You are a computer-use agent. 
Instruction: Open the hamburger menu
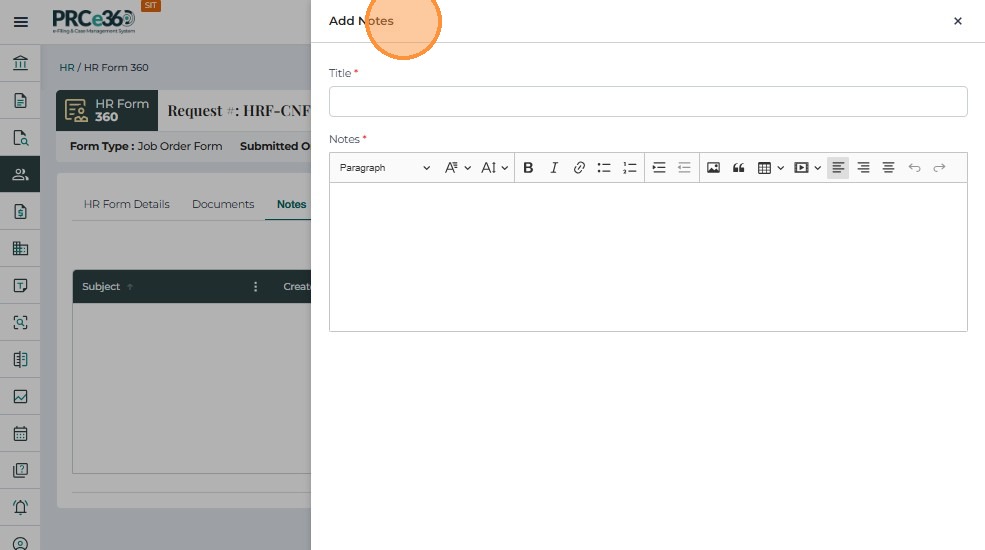21,22
